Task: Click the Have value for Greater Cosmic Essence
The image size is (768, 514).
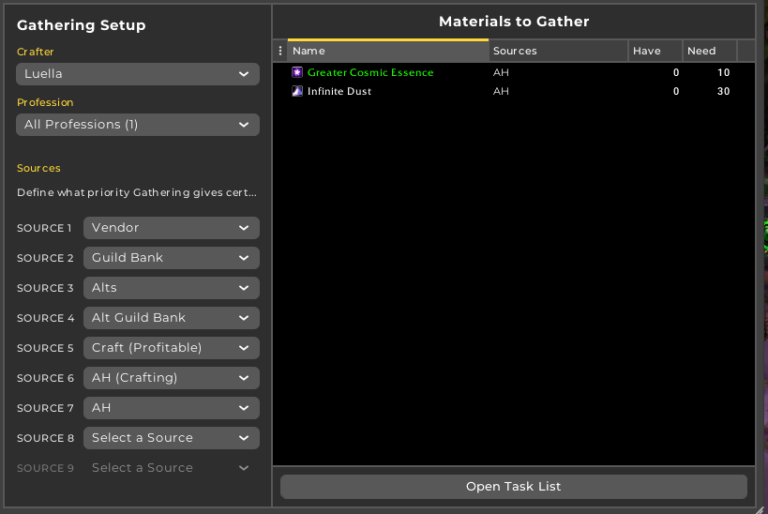Action: pyautogui.click(x=676, y=73)
